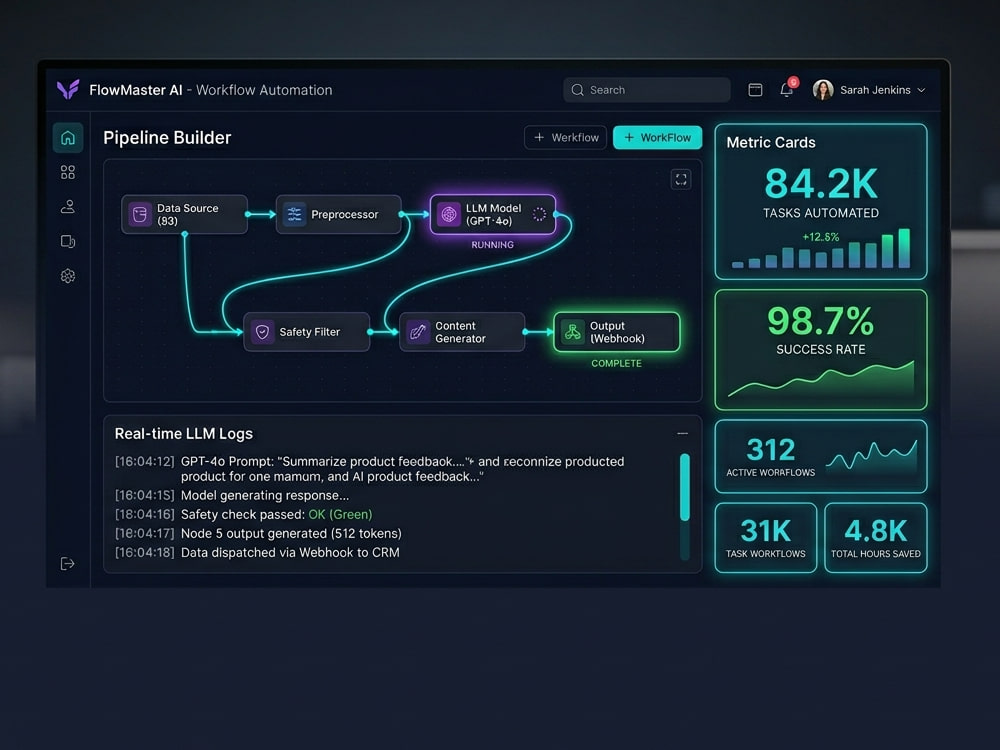Click the outlined + Werkflow button
Viewport: 1000px width, 750px height.
point(566,137)
